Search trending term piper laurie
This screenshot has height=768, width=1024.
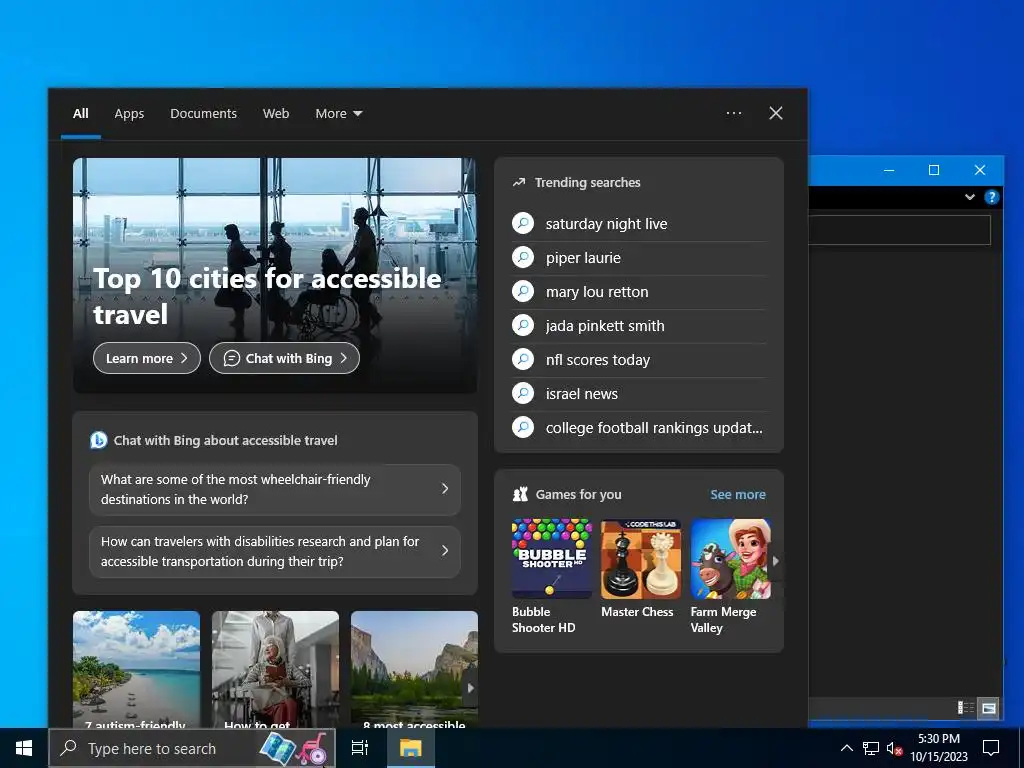pos(583,258)
